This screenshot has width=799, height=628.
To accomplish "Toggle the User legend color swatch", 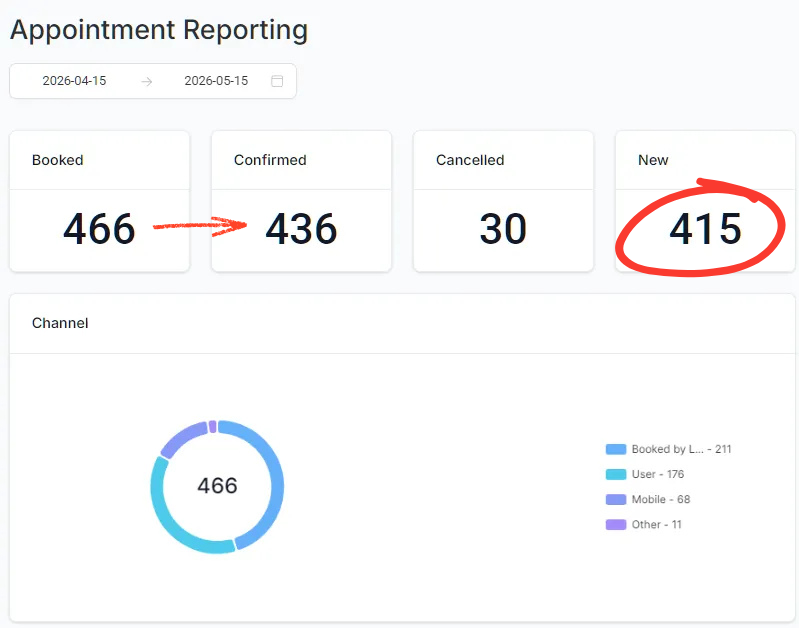I will [x=616, y=474].
